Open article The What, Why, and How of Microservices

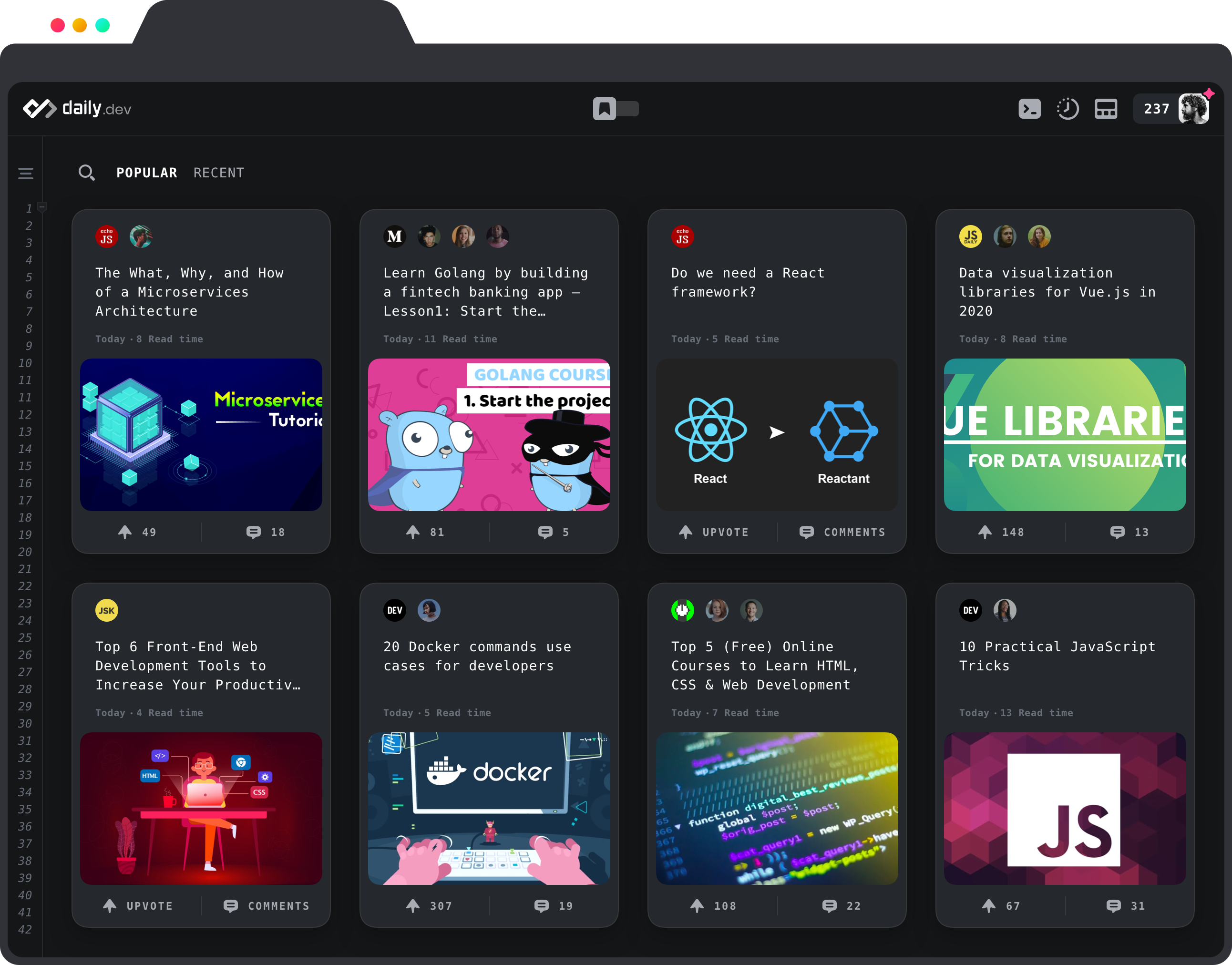189,292
